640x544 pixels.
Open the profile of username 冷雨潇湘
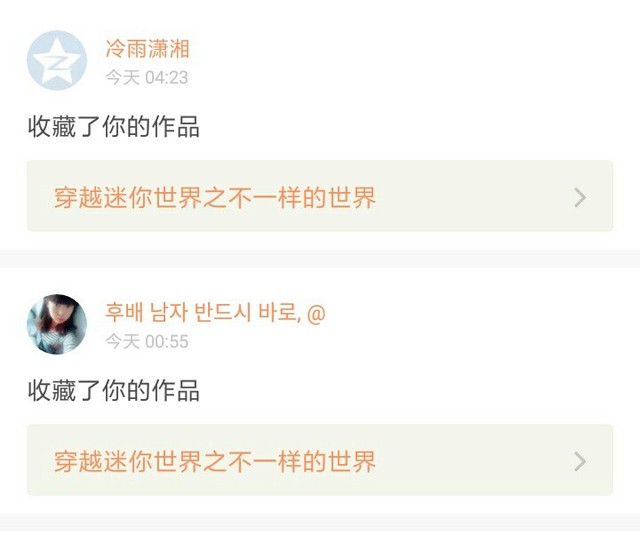pos(147,49)
